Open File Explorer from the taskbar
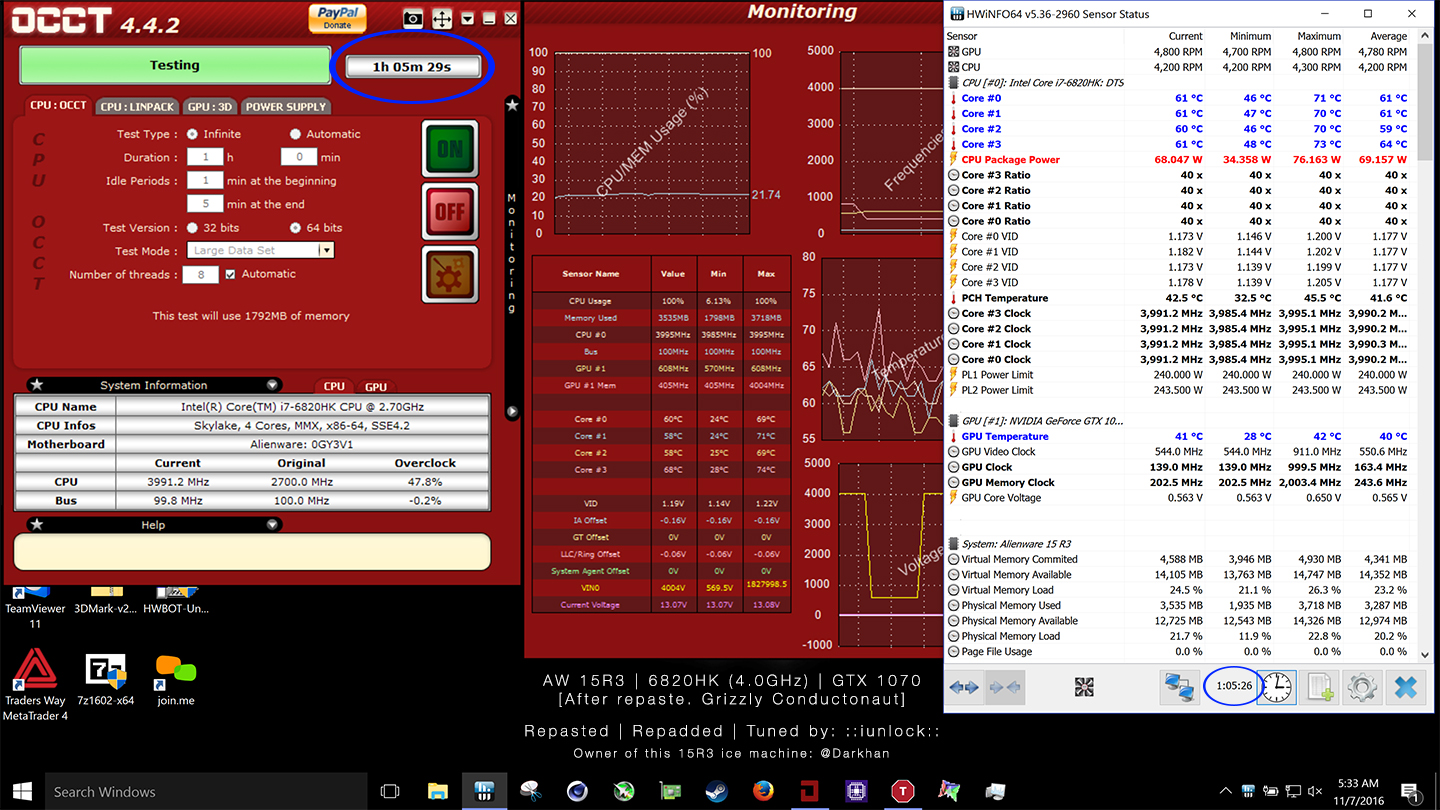The image size is (1440, 810). pyautogui.click(x=438, y=791)
